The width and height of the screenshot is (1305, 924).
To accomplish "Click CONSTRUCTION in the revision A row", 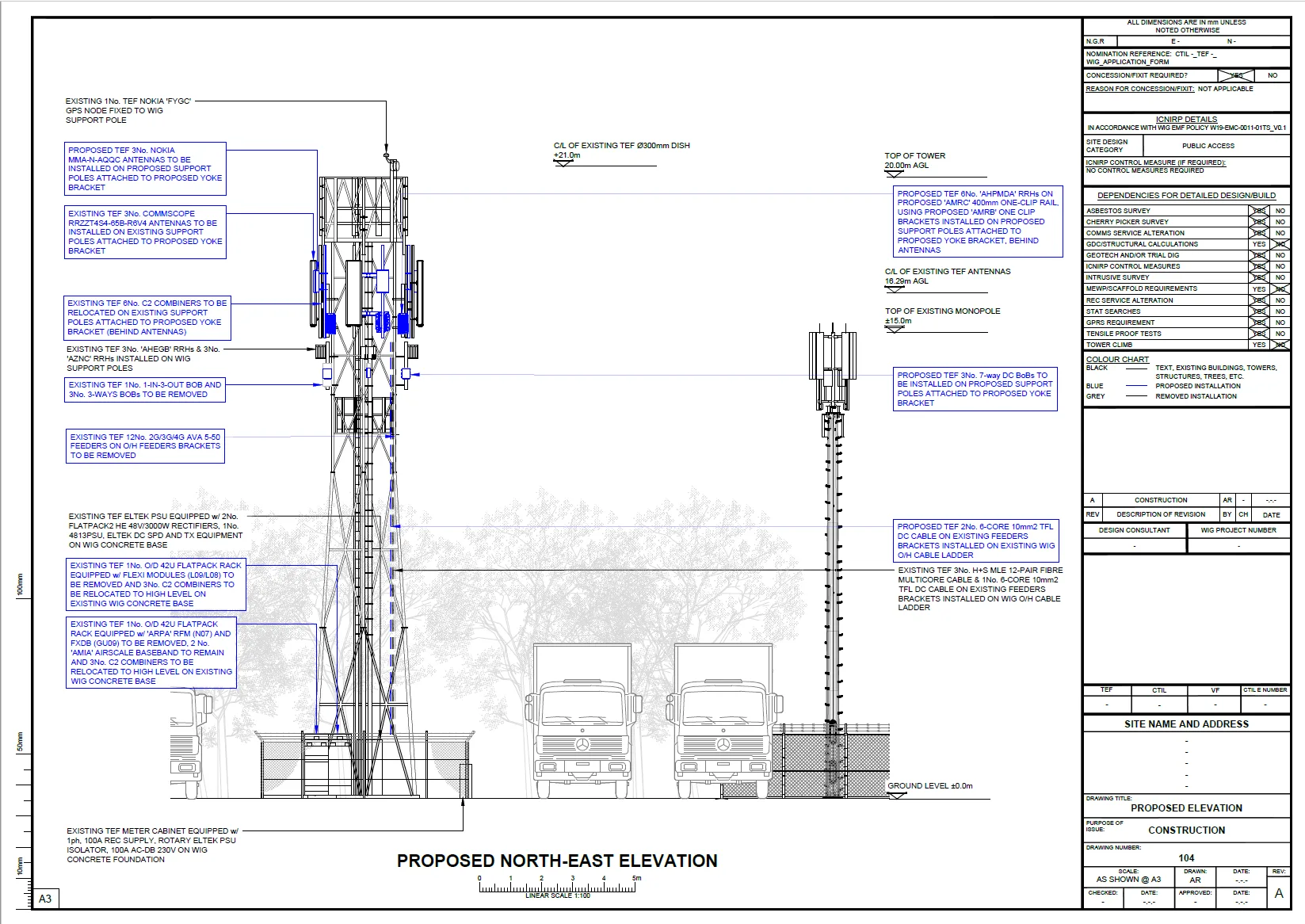I will (1161, 500).
